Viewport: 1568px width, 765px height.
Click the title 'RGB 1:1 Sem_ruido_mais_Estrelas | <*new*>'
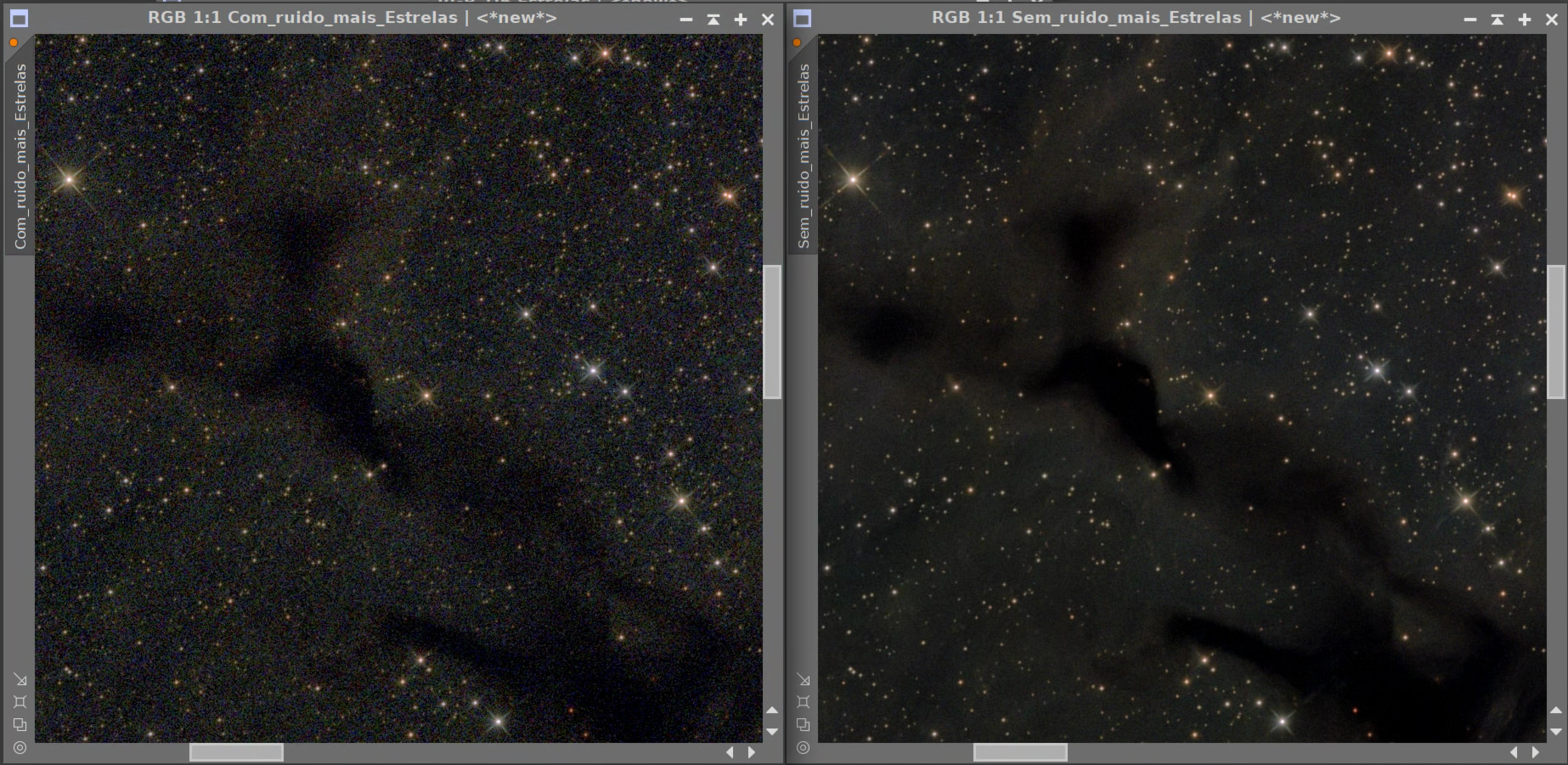(x=1137, y=18)
